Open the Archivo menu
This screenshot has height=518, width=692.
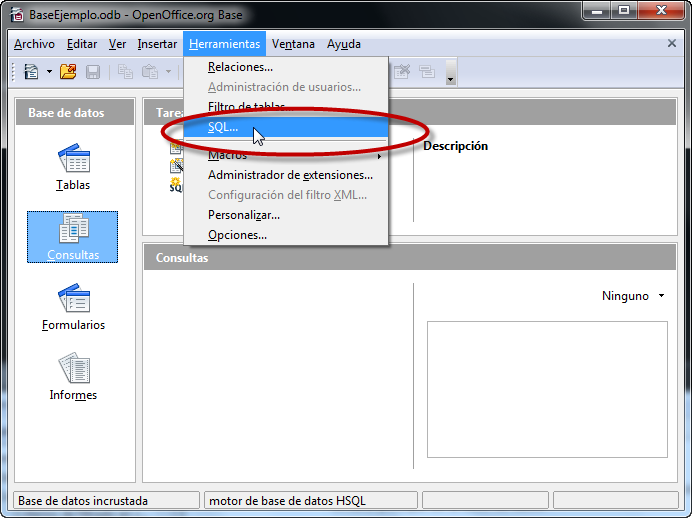34,44
